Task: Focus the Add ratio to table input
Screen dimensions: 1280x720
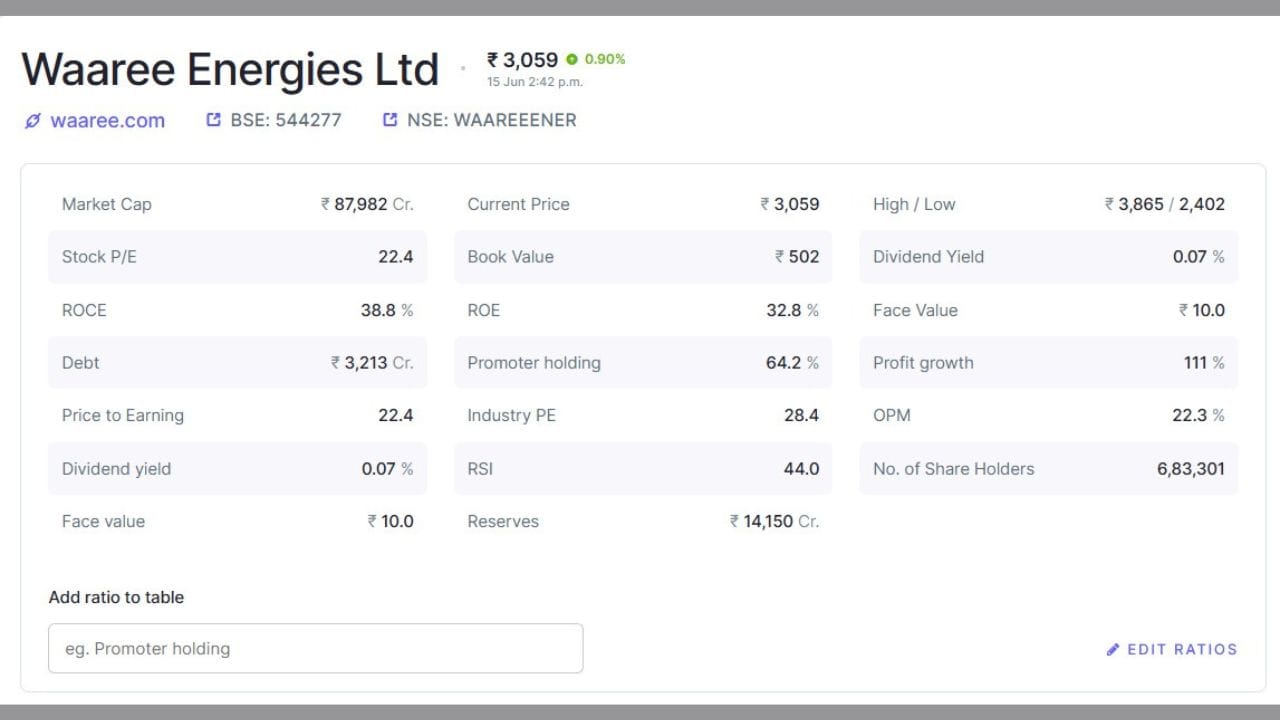Action: click(316, 648)
